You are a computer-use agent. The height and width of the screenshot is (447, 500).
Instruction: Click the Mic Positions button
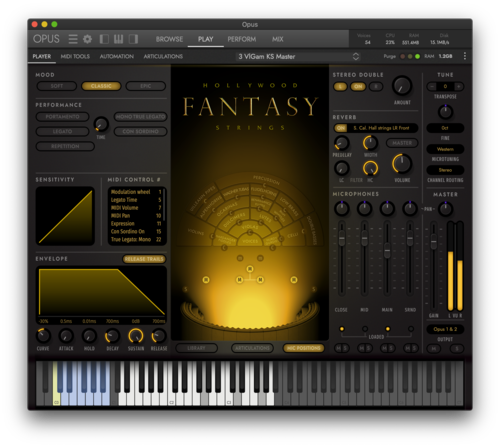pos(304,348)
